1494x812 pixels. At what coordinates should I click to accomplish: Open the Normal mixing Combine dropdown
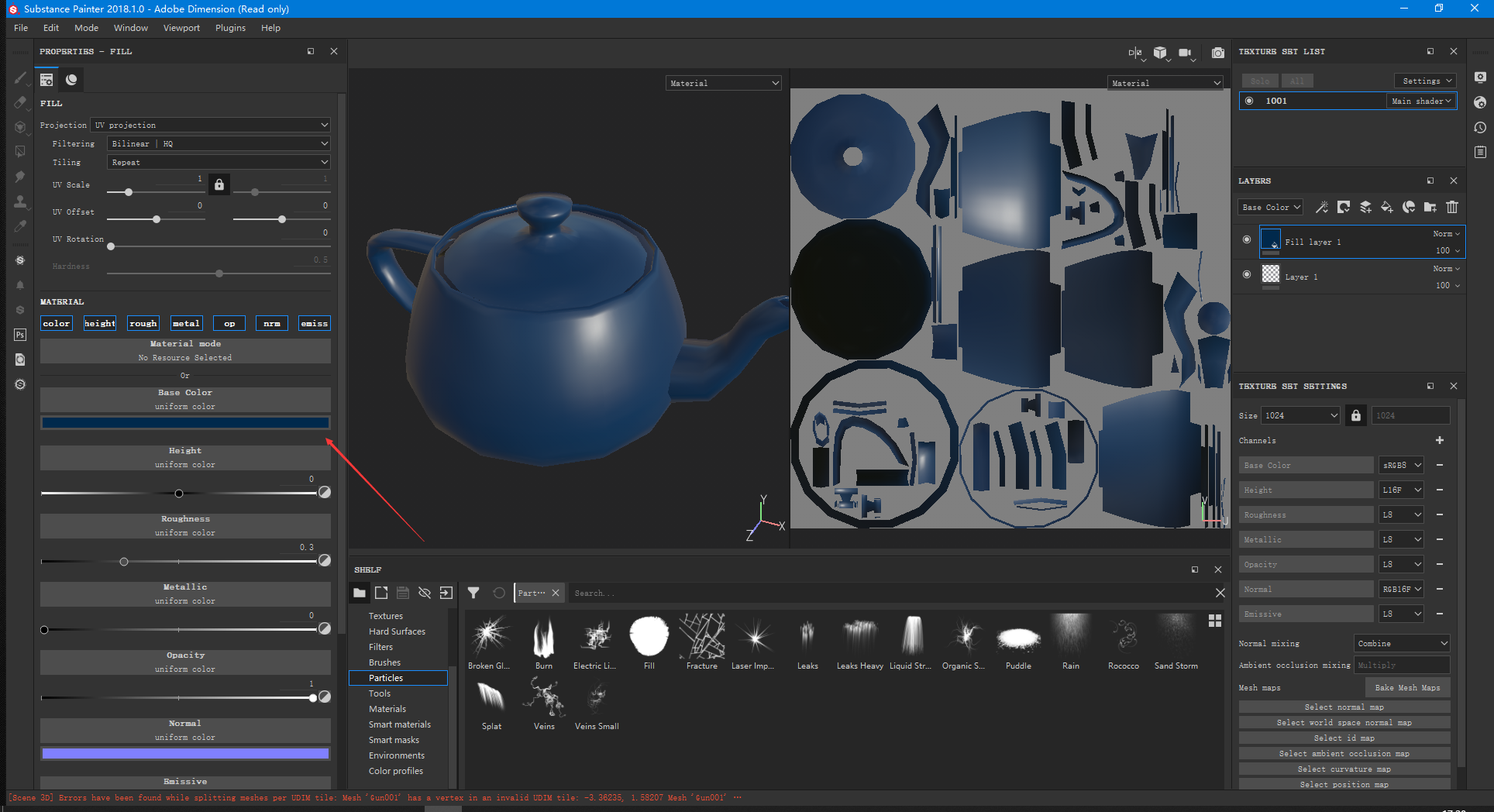[x=1402, y=643]
